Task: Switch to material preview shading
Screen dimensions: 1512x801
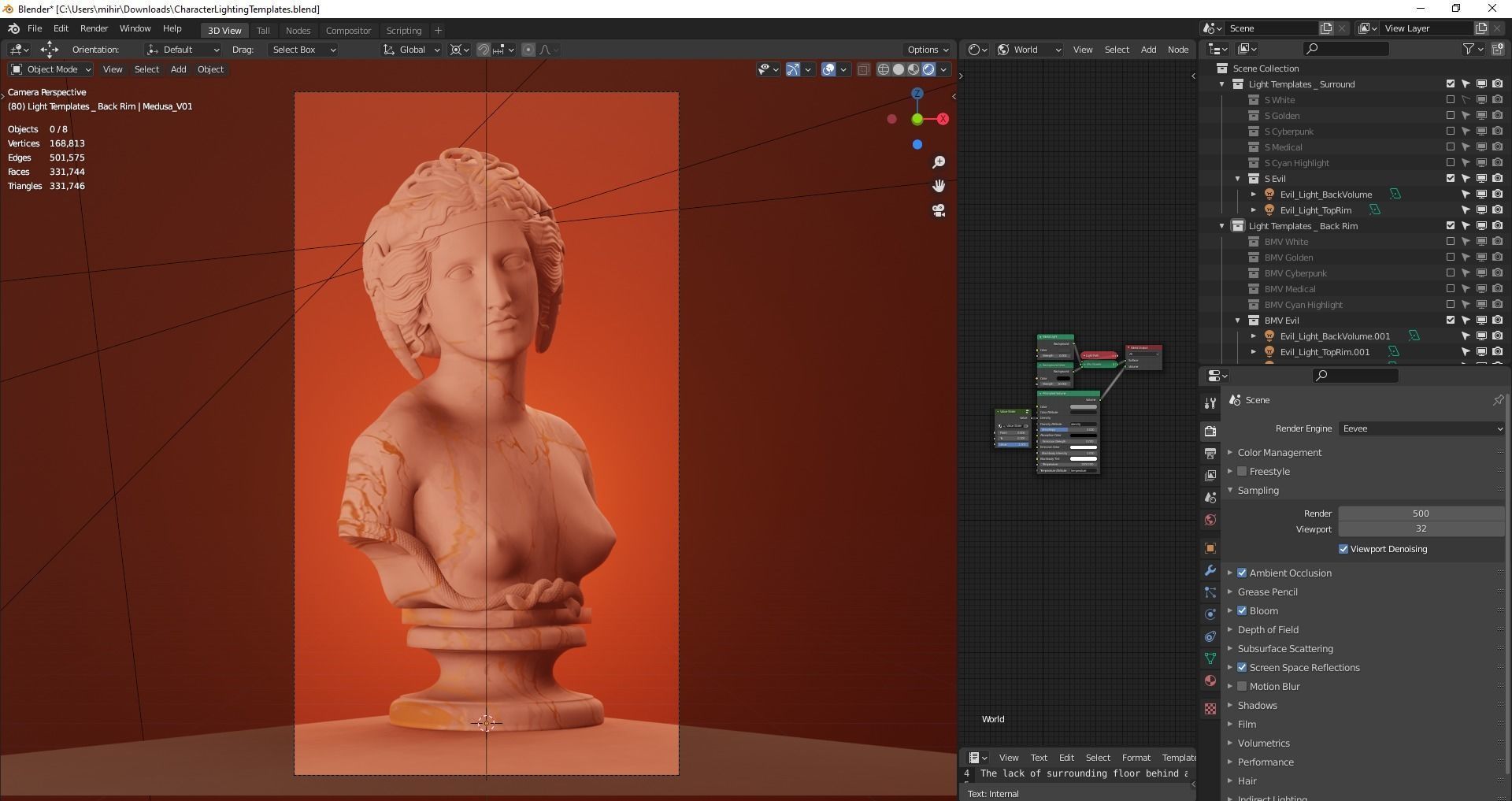Action: [913, 69]
